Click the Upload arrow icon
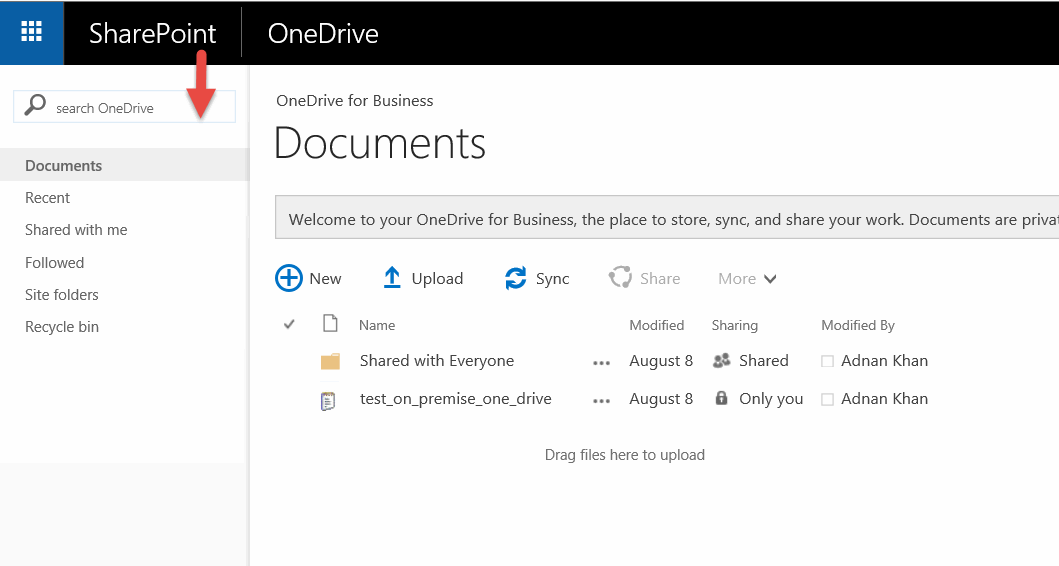1059x566 pixels. pyautogui.click(x=392, y=278)
